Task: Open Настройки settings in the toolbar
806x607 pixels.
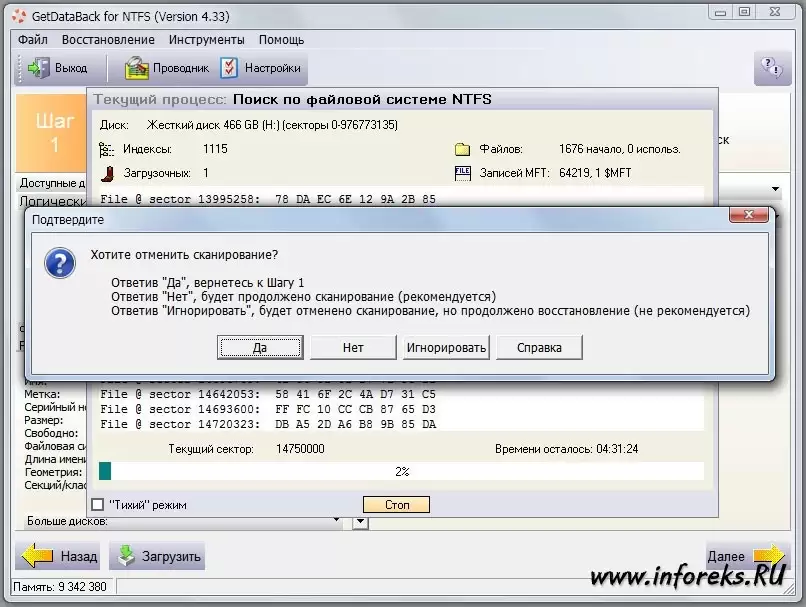Action: pos(261,69)
